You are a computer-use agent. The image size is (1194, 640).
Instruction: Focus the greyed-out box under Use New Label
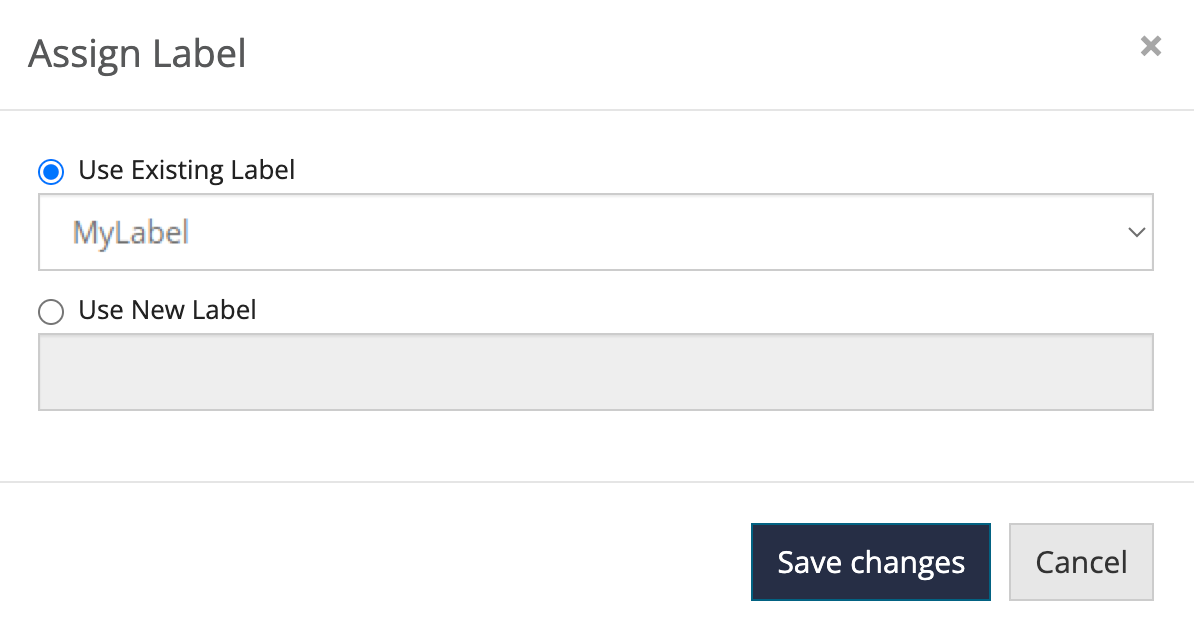[595, 372]
